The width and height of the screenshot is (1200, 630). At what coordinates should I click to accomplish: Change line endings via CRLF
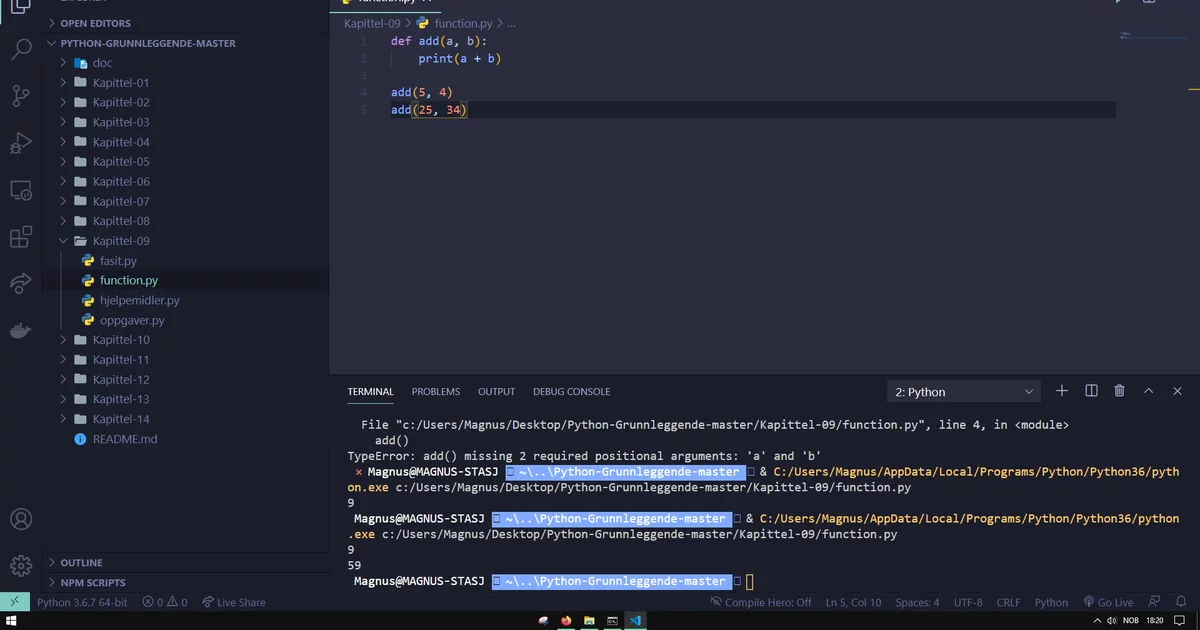pyautogui.click(x=1008, y=602)
